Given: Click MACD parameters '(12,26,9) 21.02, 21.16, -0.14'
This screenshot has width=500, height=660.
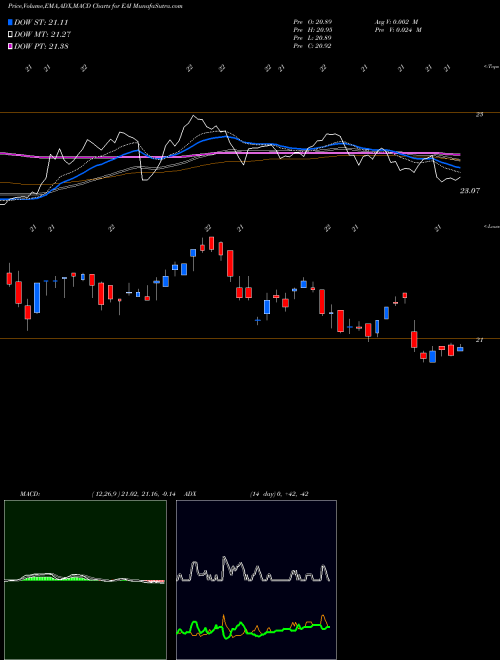Looking at the screenshot, I should point(136,494).
